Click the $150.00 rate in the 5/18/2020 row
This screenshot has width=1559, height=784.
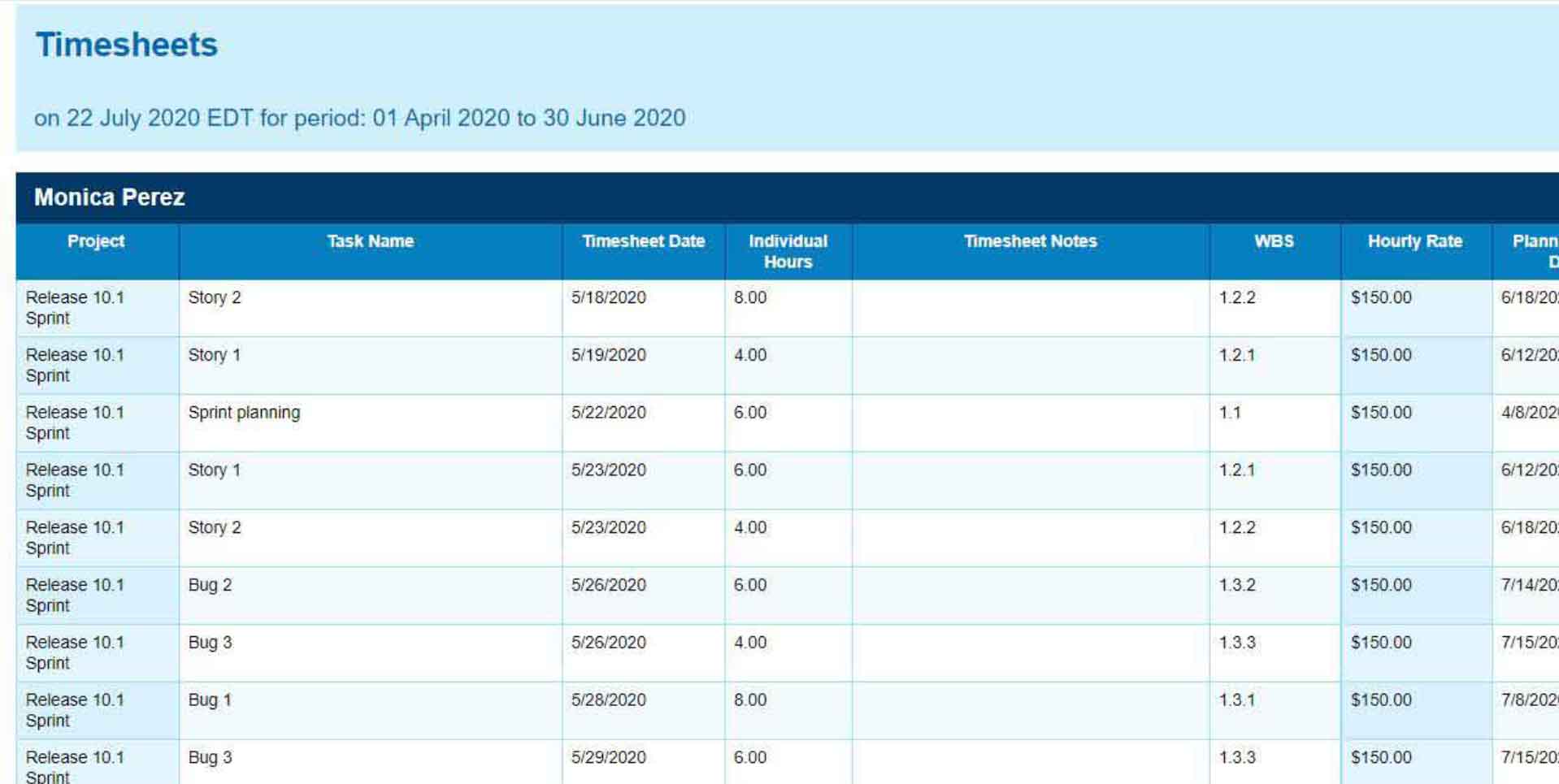coord(1381,297)
